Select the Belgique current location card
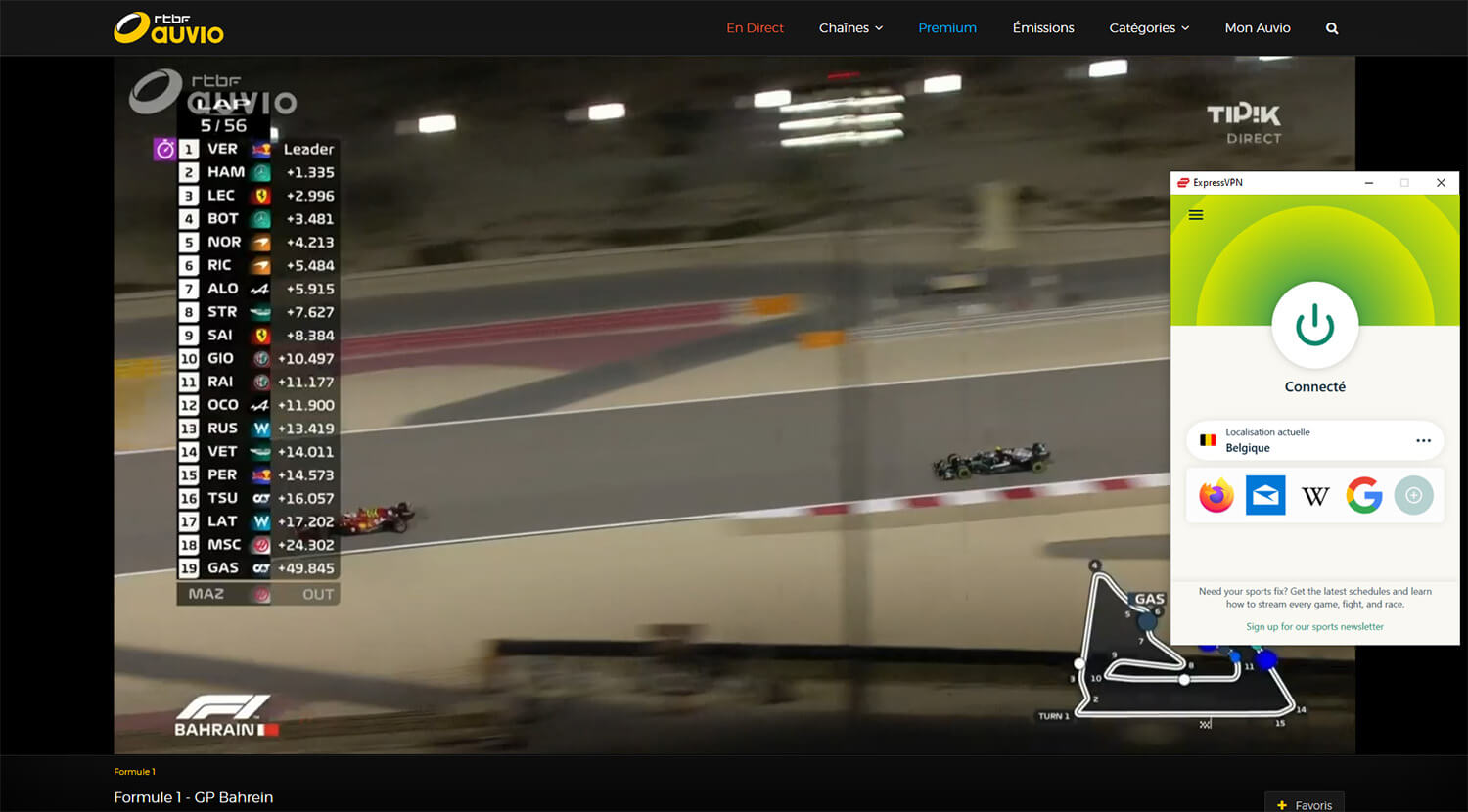The height and width of the screenshot is (812, 1468). (x=1315, y=440)
